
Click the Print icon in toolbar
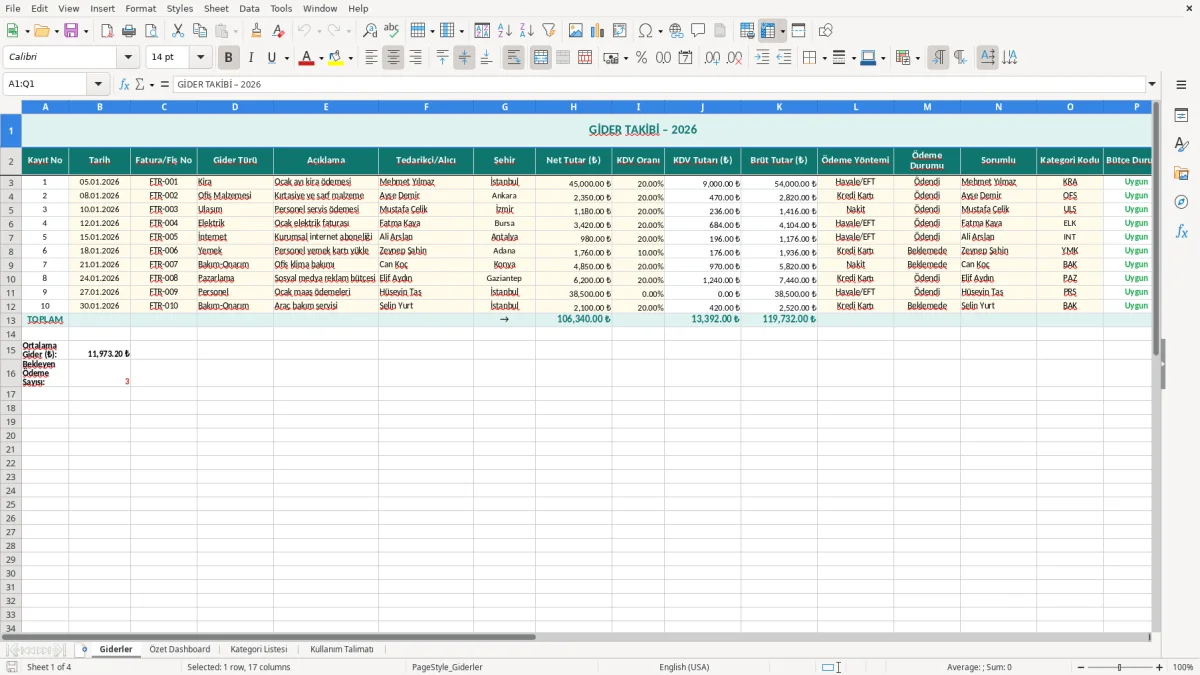[x=128, y=31]
